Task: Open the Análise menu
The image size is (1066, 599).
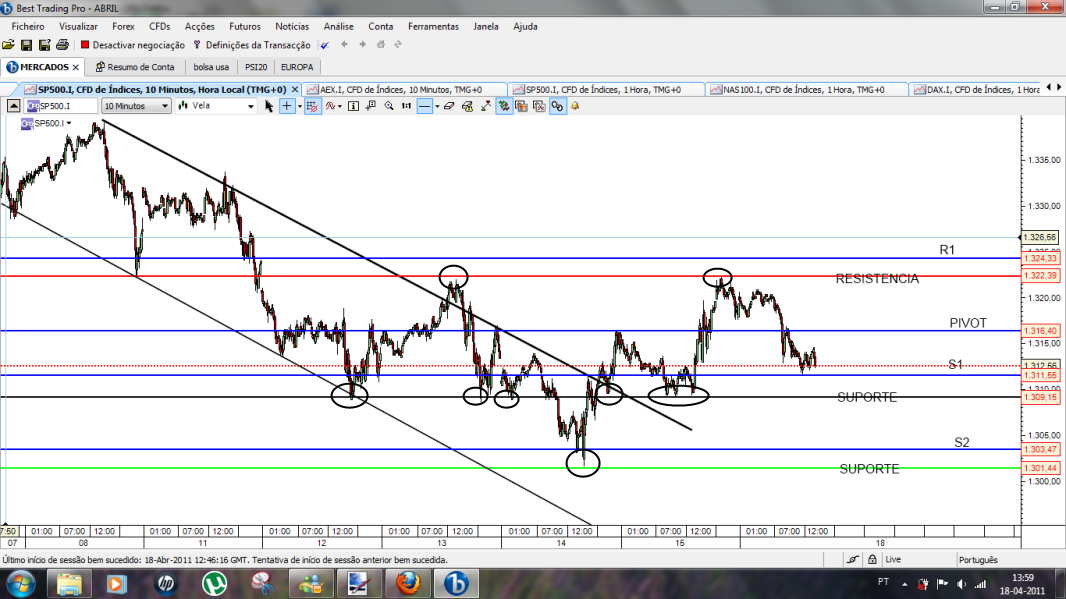Action: pos(339,27)
